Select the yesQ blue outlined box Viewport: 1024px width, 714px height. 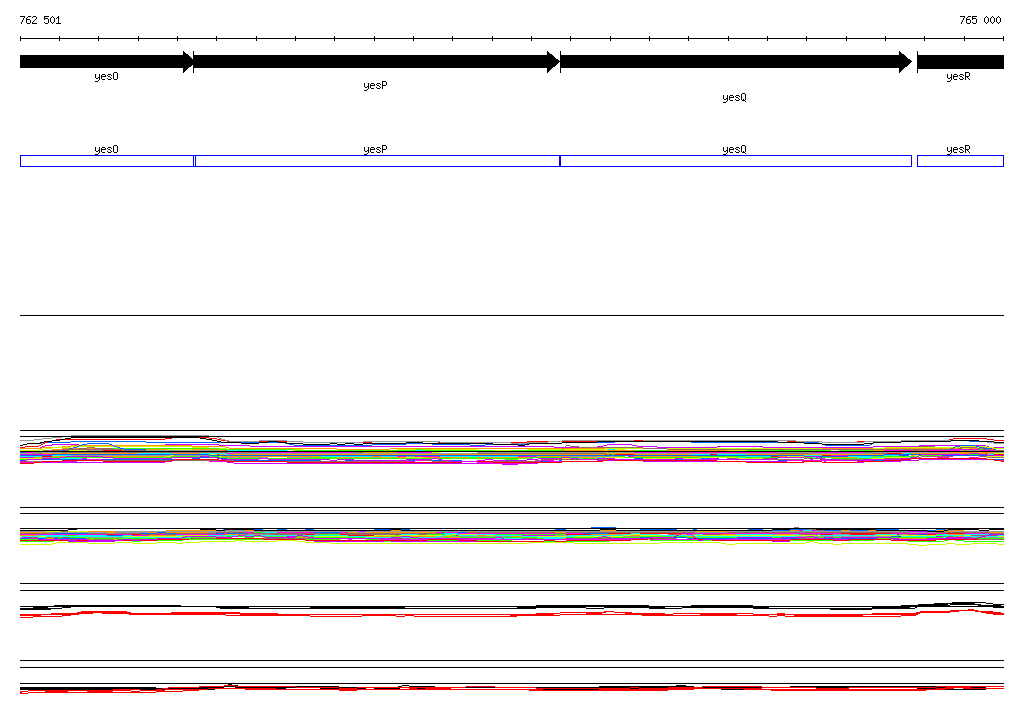[x=736, y=161]
